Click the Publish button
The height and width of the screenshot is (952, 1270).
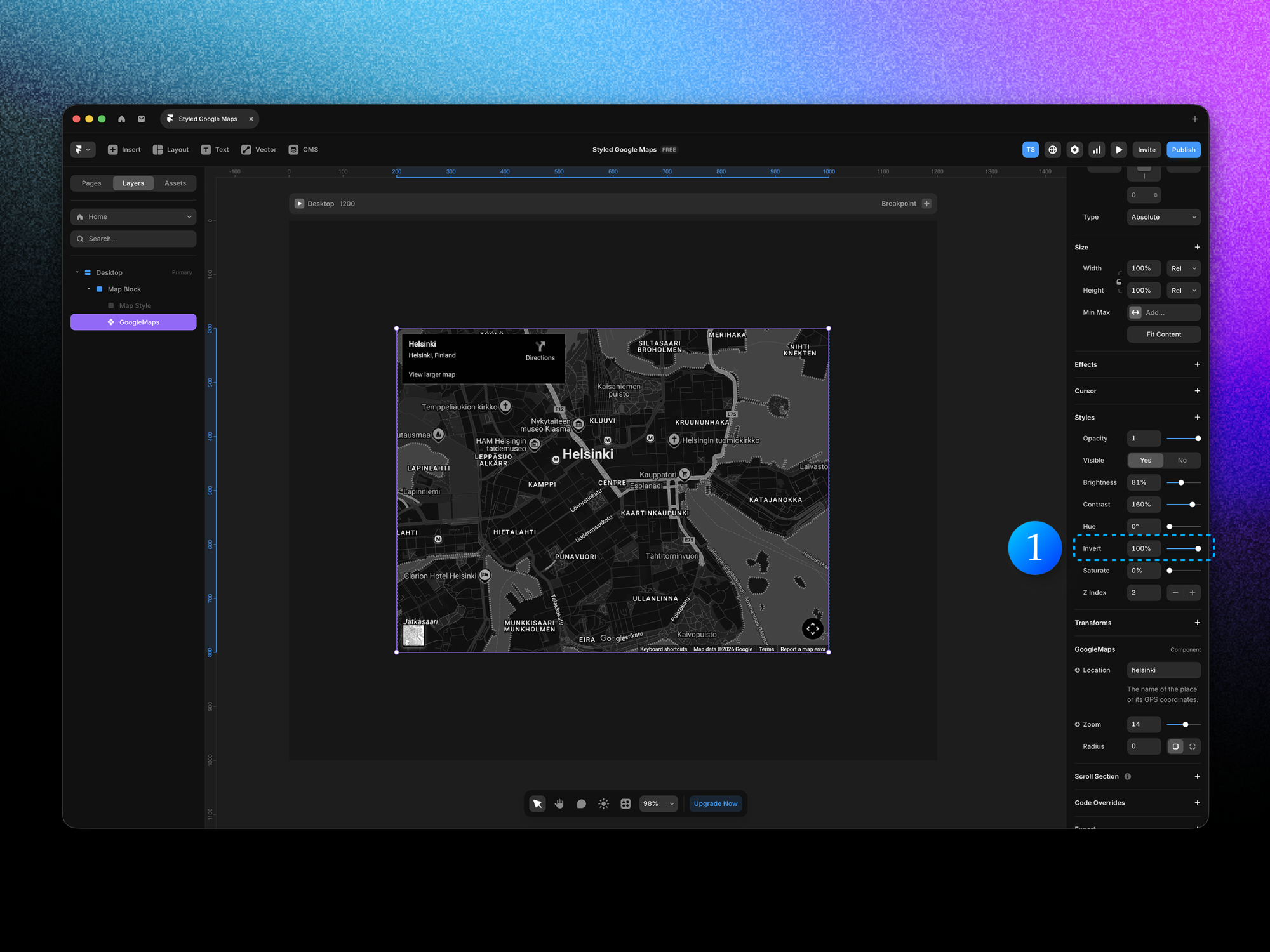(x=1183, y=149)
